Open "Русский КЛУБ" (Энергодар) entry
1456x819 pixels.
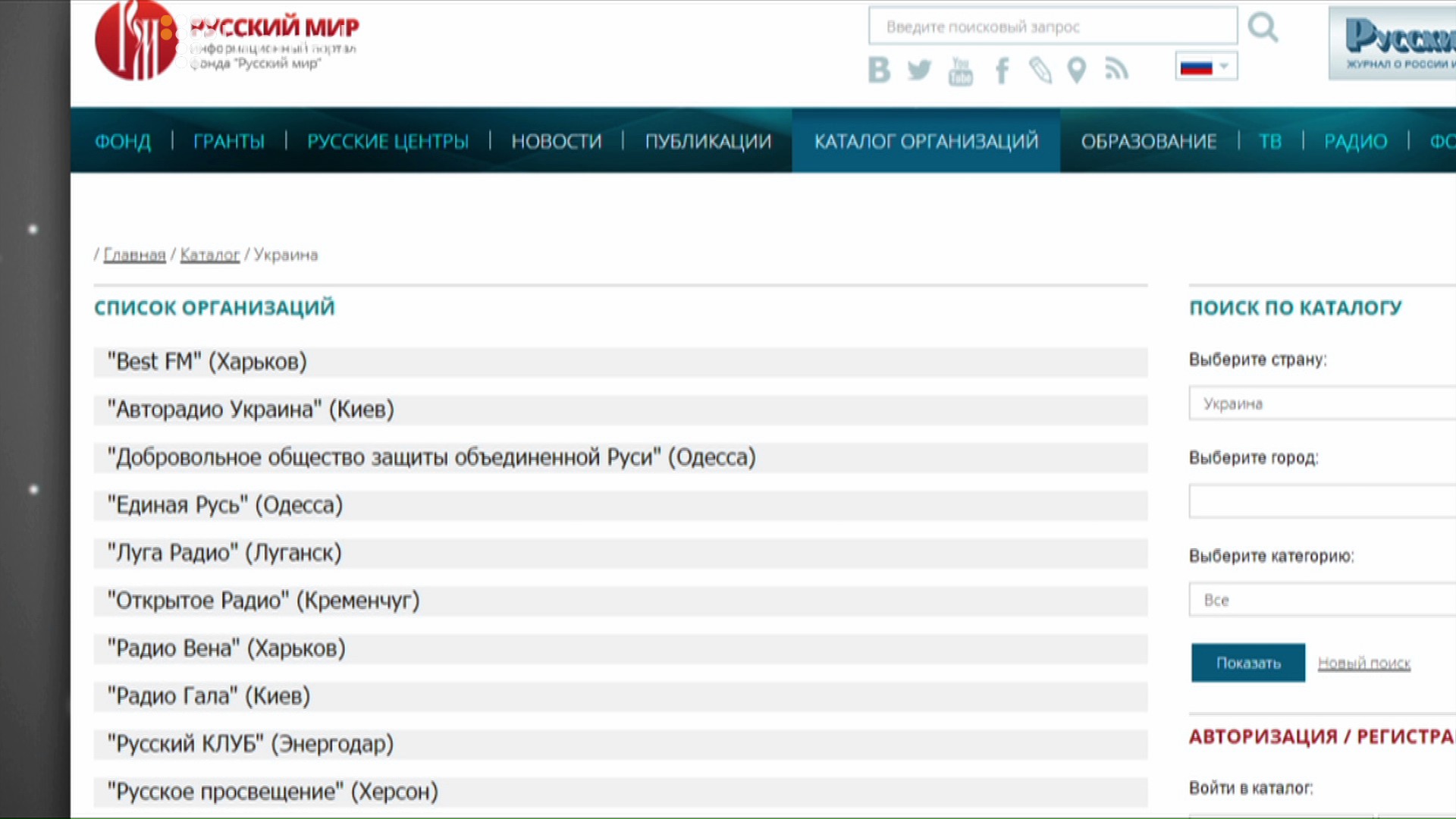[620, 744]
